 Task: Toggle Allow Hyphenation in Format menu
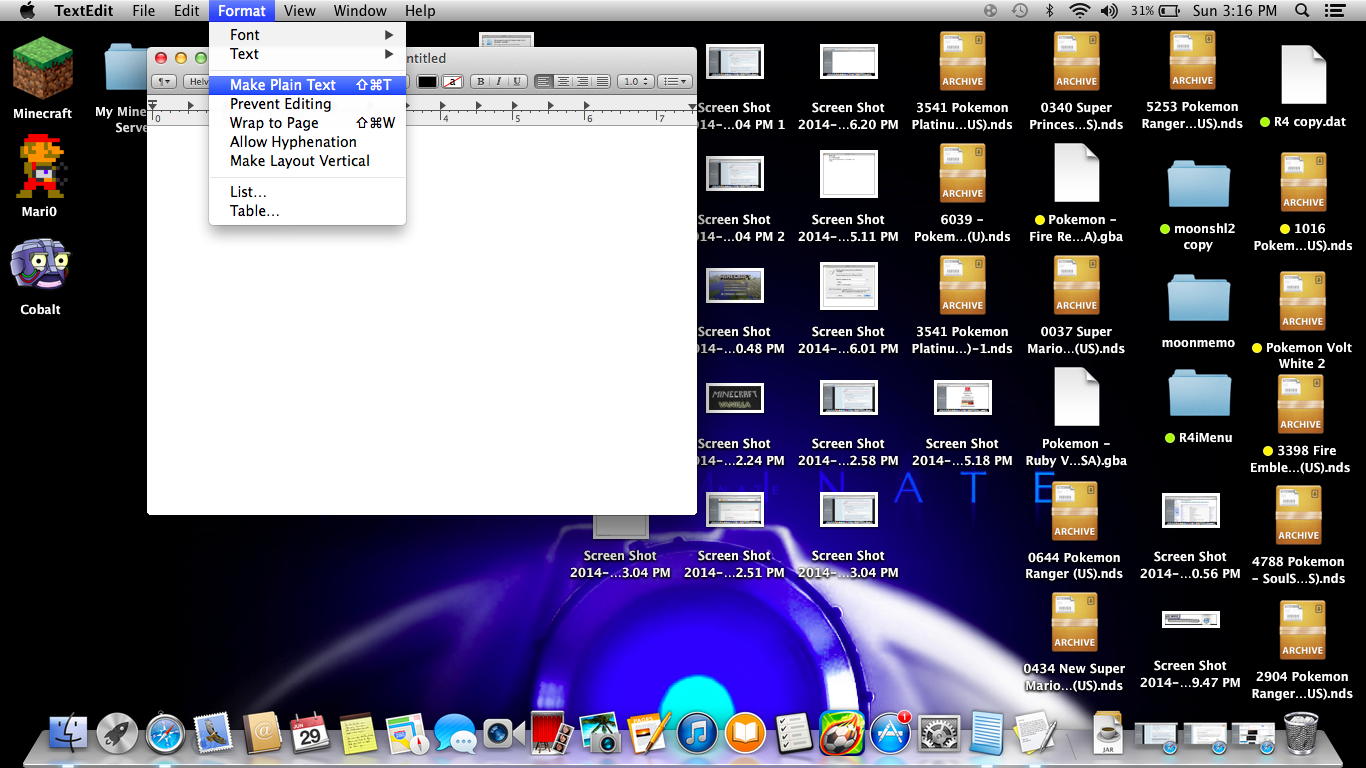tap(308, 142)
